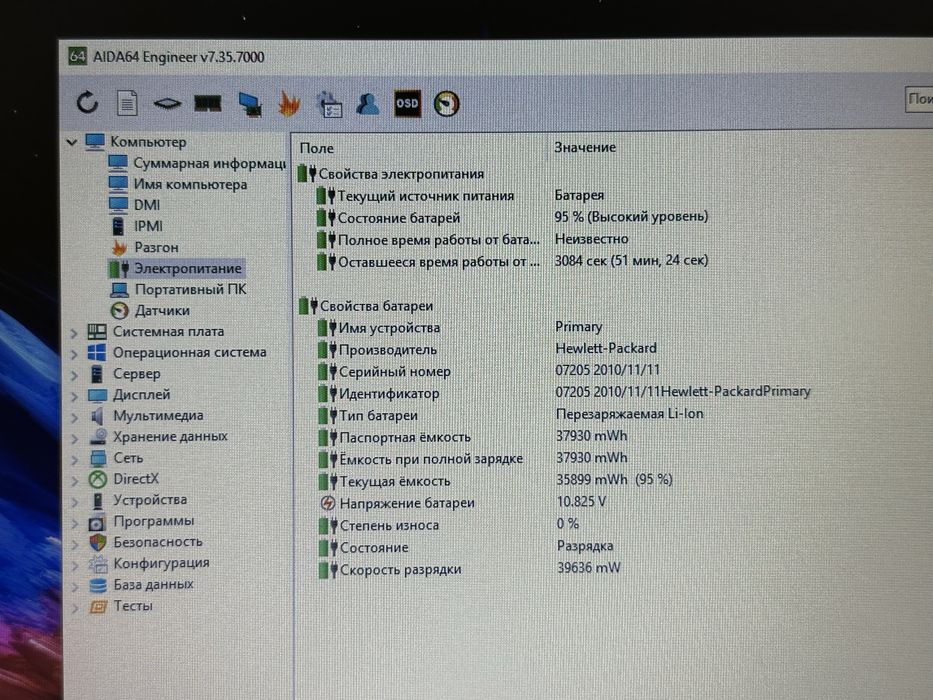Image resolution: width=933 pixels, height=700 pixels.
Task: Click the motherboard chip toolbar icon
Action: pyautogui.click(x=167, y=104)
